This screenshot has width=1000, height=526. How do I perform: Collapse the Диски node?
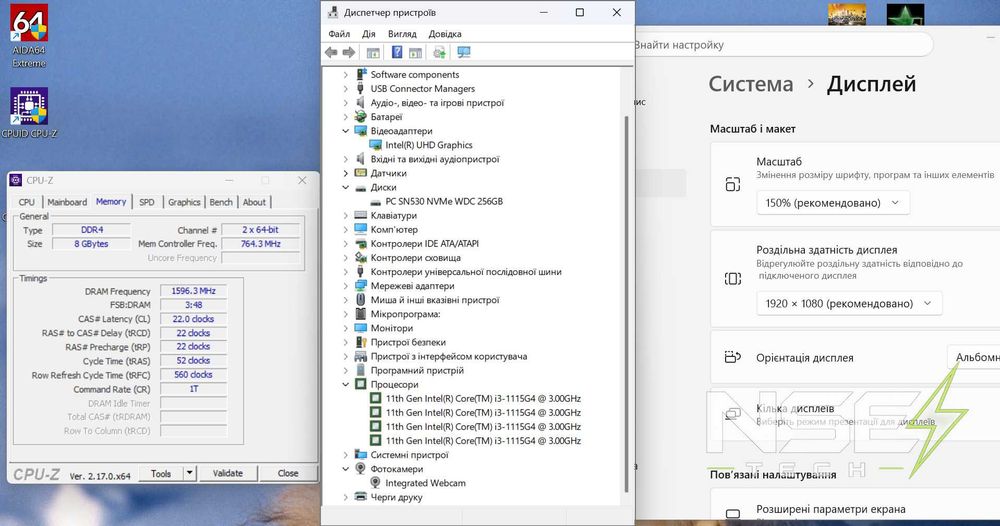pos(346,187)
